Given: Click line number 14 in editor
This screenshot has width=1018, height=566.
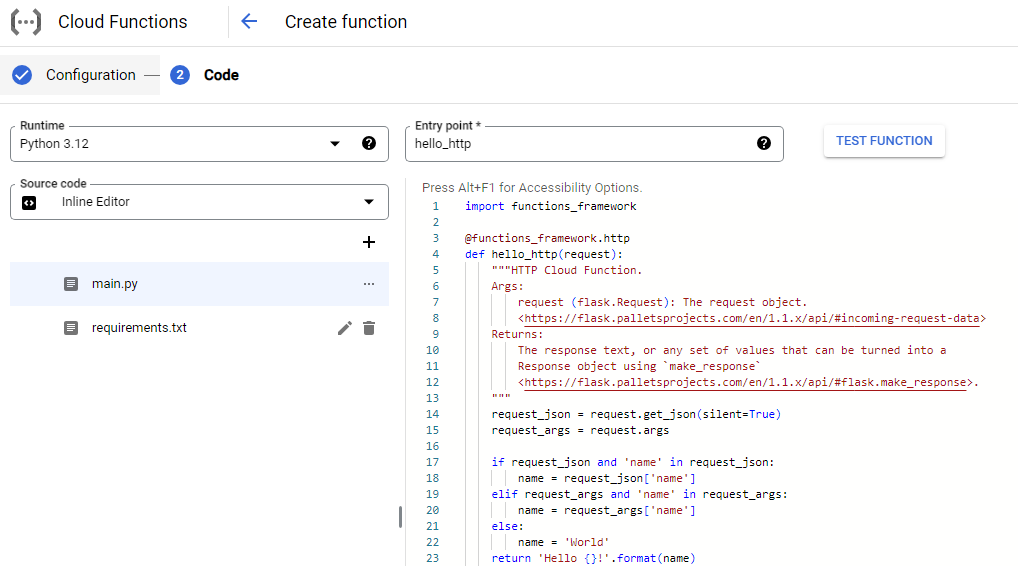Looking at the screenshot, I should [x=432, y=414].
